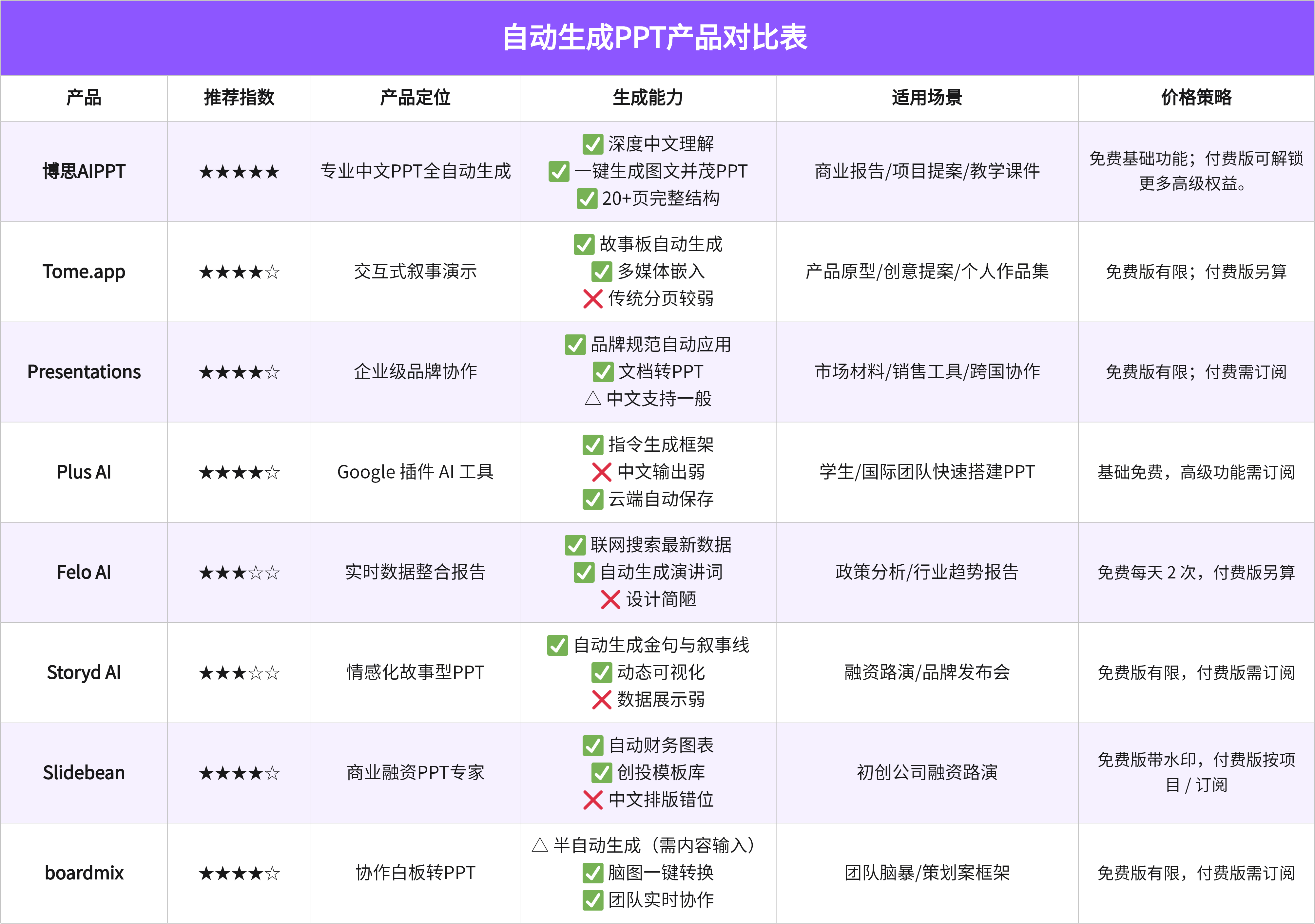The image size is (1315, 924).
Task: Click 商业融资PPT专家 cell
Action: pyautogui.click(x=415, y=773)
